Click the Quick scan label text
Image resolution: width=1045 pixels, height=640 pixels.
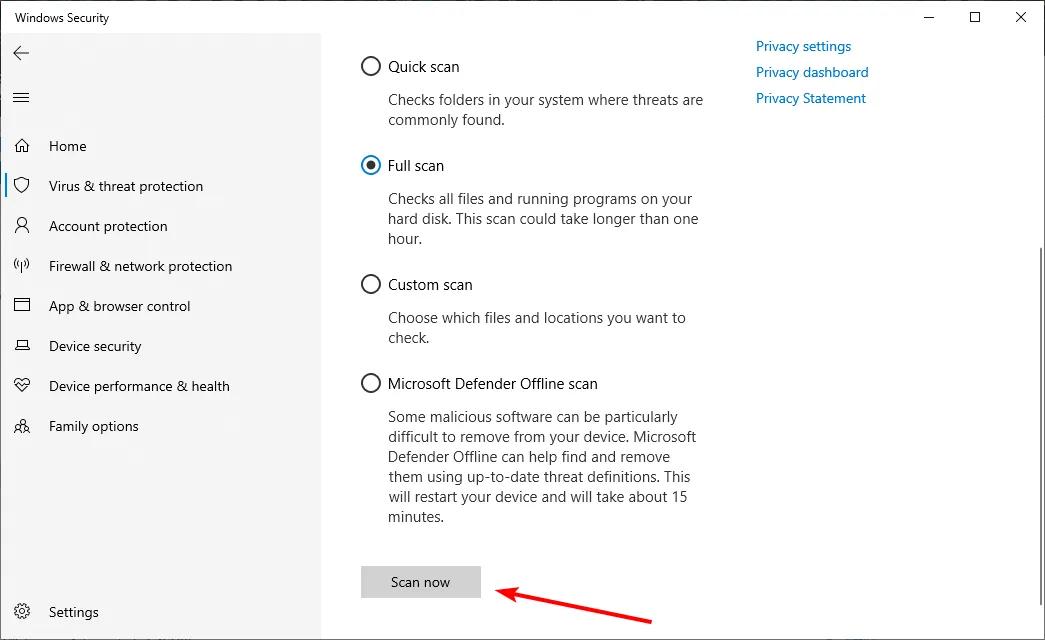[x=424, y=67]
